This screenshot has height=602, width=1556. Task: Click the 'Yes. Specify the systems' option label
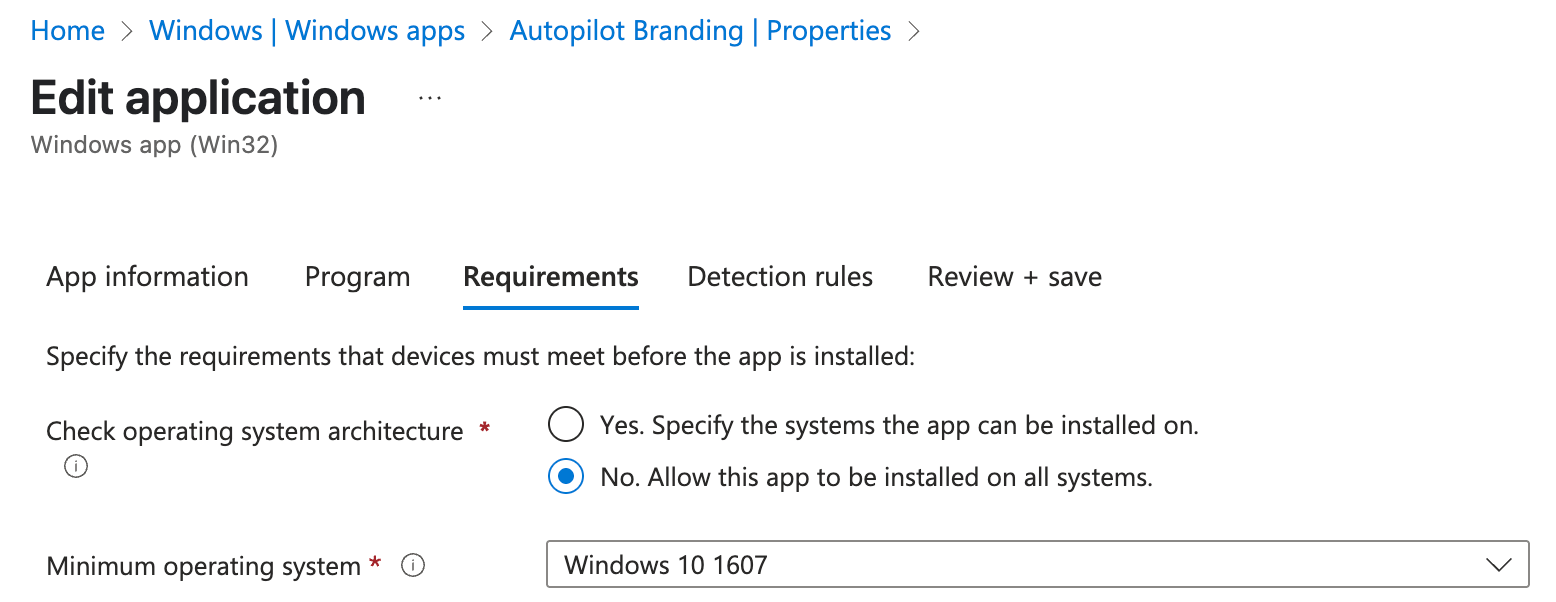pyautogui.click(x=898, y=425)
